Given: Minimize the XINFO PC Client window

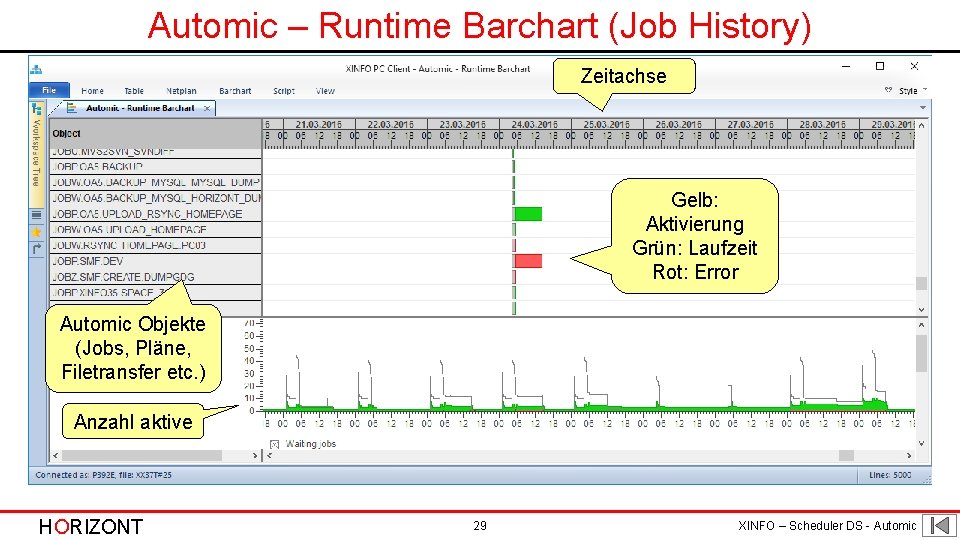Looking at the screenshot, I should coord(846,66).
